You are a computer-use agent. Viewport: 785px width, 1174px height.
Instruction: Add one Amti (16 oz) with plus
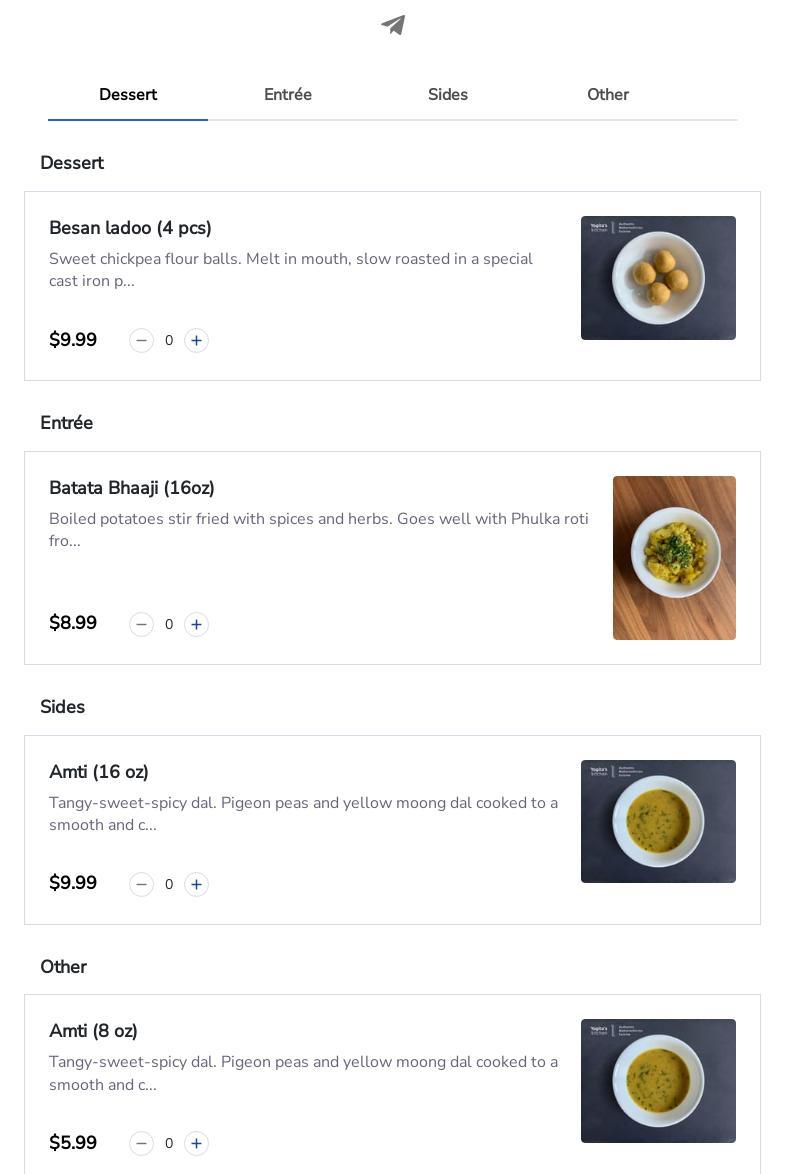pyautogui.click(x=196, y=885)
